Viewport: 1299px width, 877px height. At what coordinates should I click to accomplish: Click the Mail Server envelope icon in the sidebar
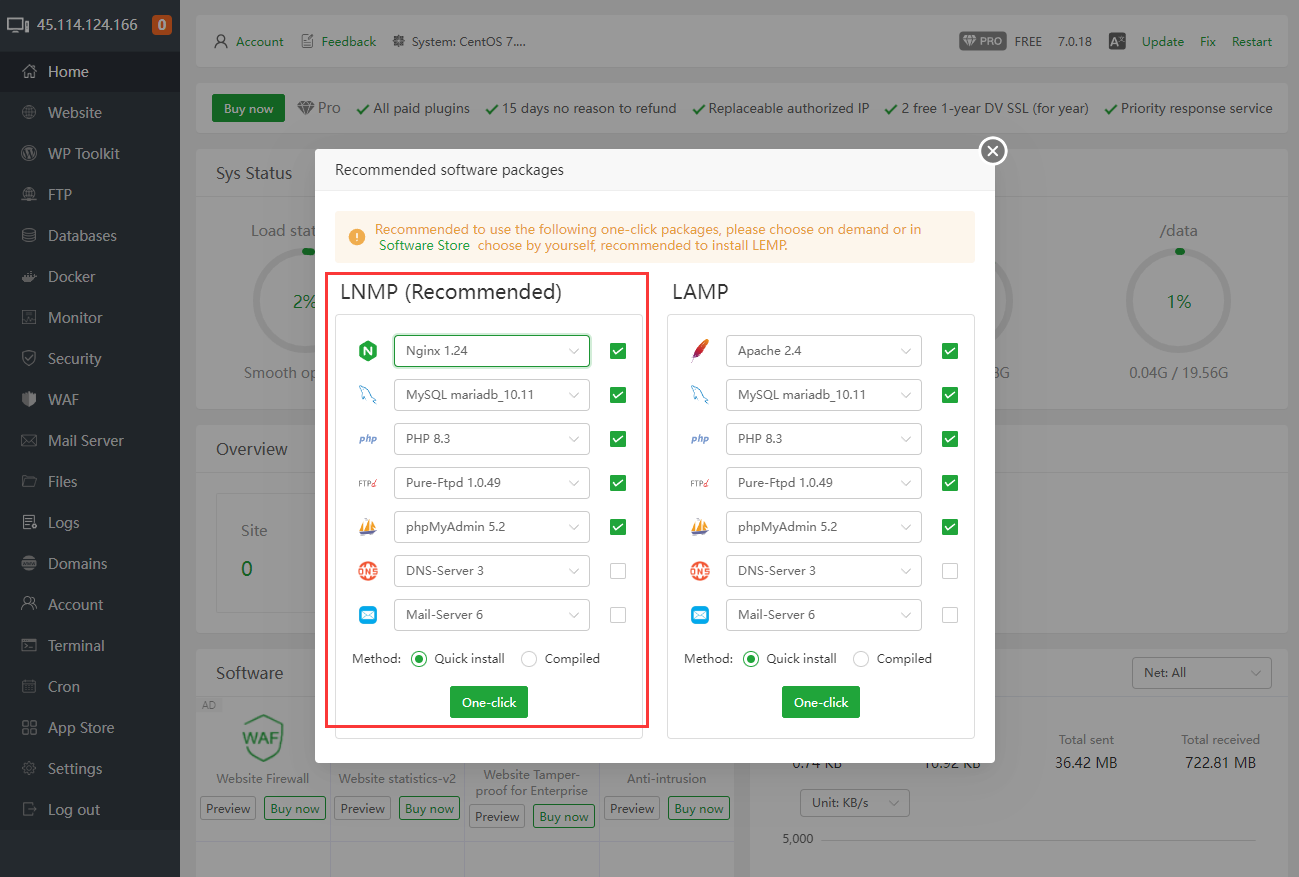click(29, 441)
